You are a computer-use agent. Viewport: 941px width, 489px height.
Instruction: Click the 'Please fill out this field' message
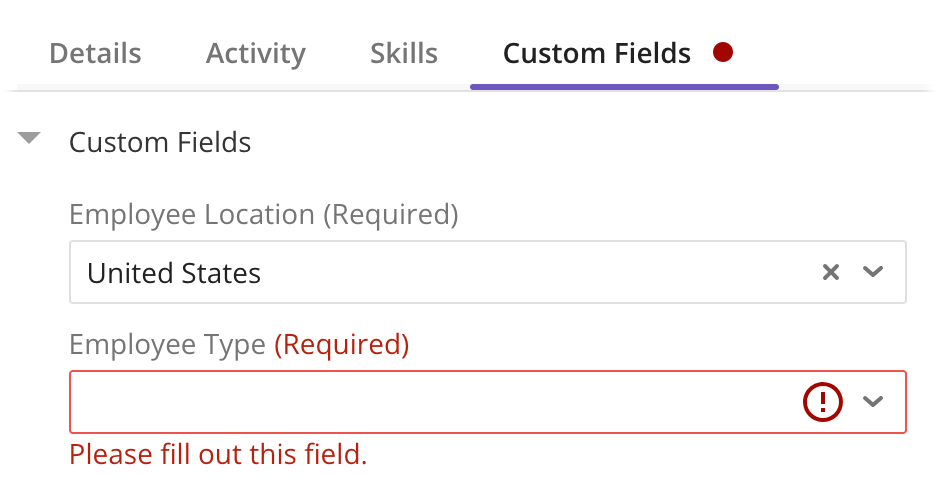click(x=218, y=455)
